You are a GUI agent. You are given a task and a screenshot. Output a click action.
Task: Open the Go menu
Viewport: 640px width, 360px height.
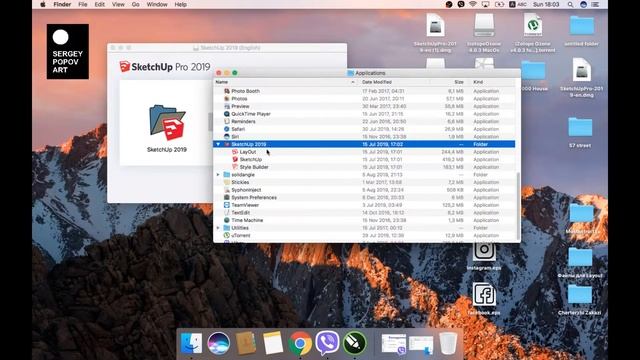tap(136, 4)
